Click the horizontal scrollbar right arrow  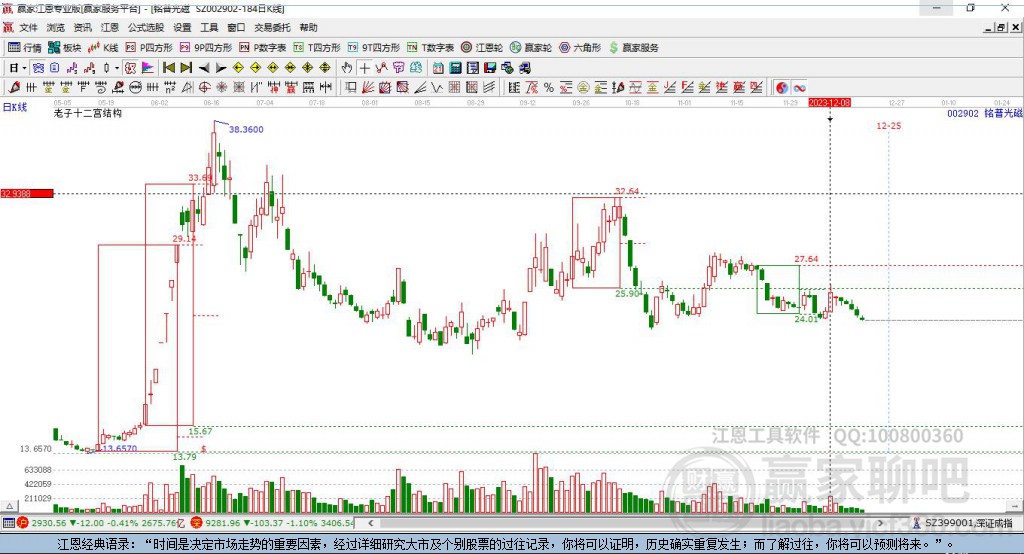pyautogui.click(x=880, y=523)
